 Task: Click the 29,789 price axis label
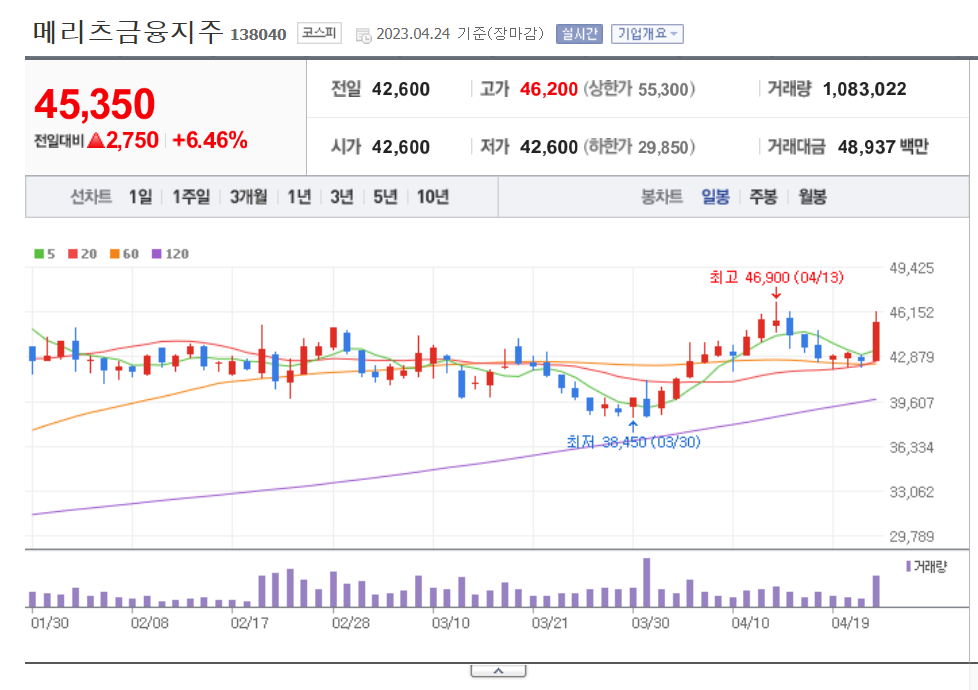911,537
